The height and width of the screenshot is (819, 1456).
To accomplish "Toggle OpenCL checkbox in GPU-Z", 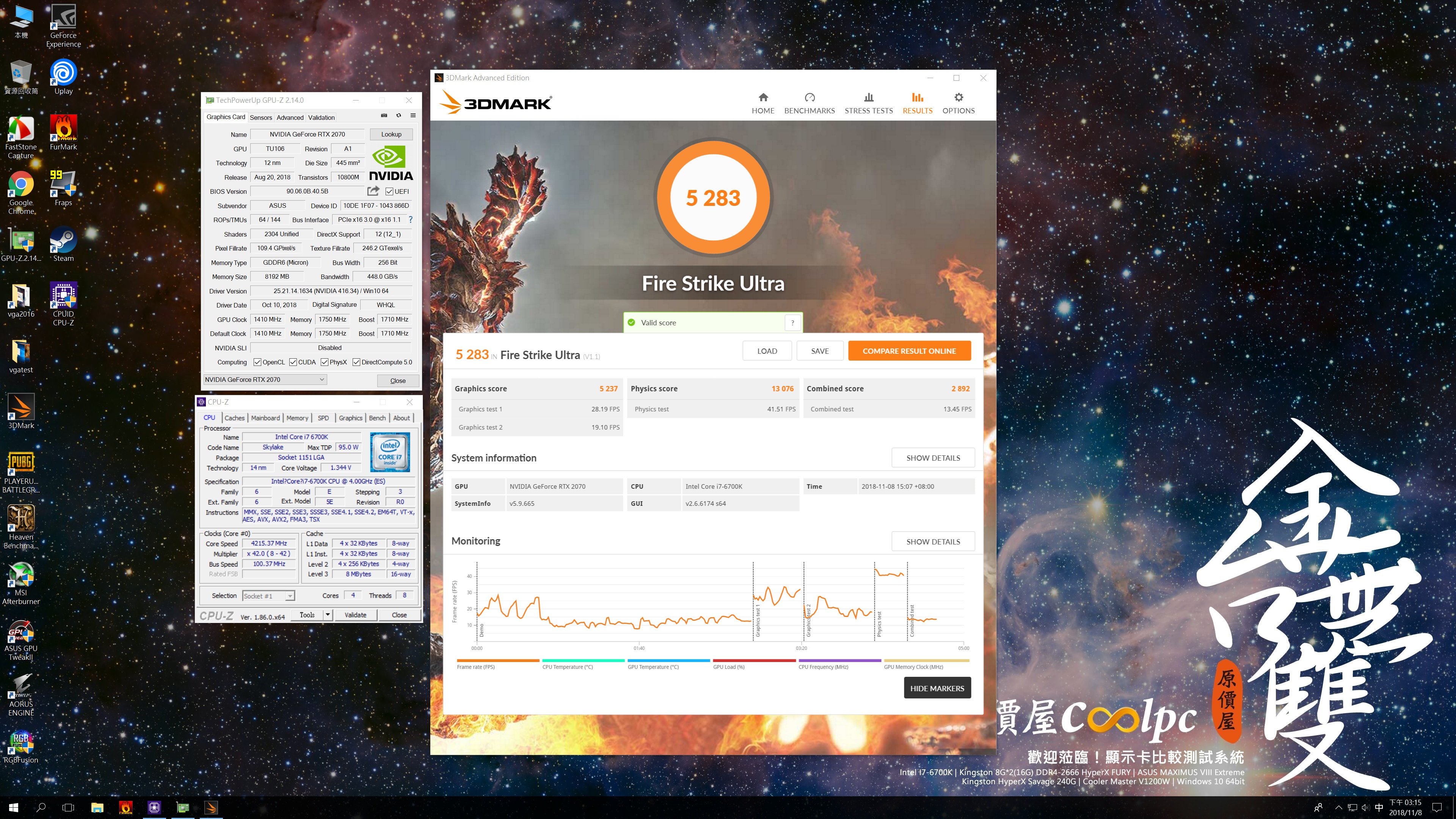I will click(257, 362).
